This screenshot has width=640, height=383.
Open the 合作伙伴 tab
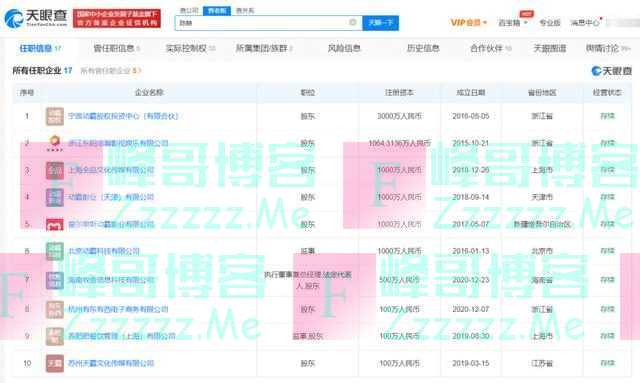491,48
